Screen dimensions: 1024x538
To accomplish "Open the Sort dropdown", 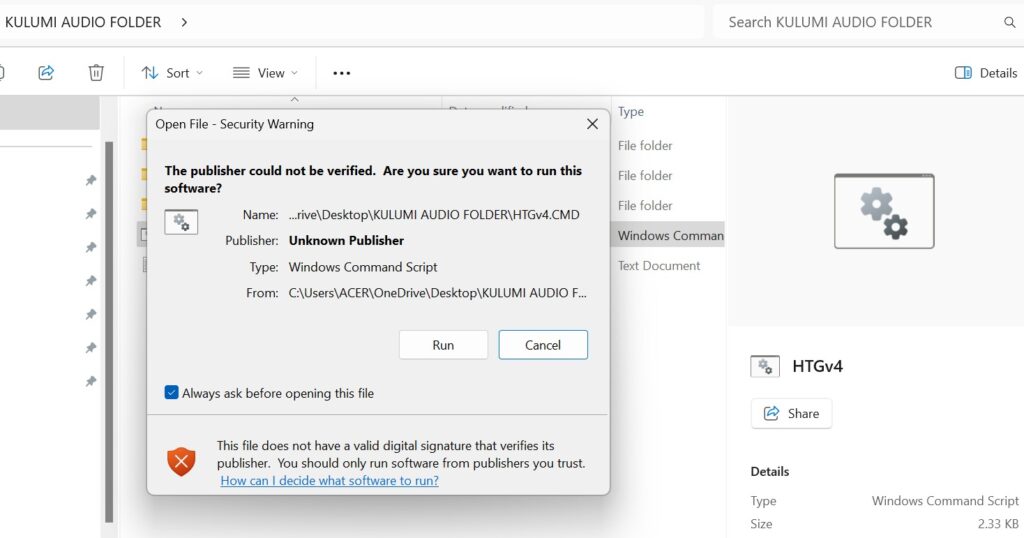I will (172, 72).
